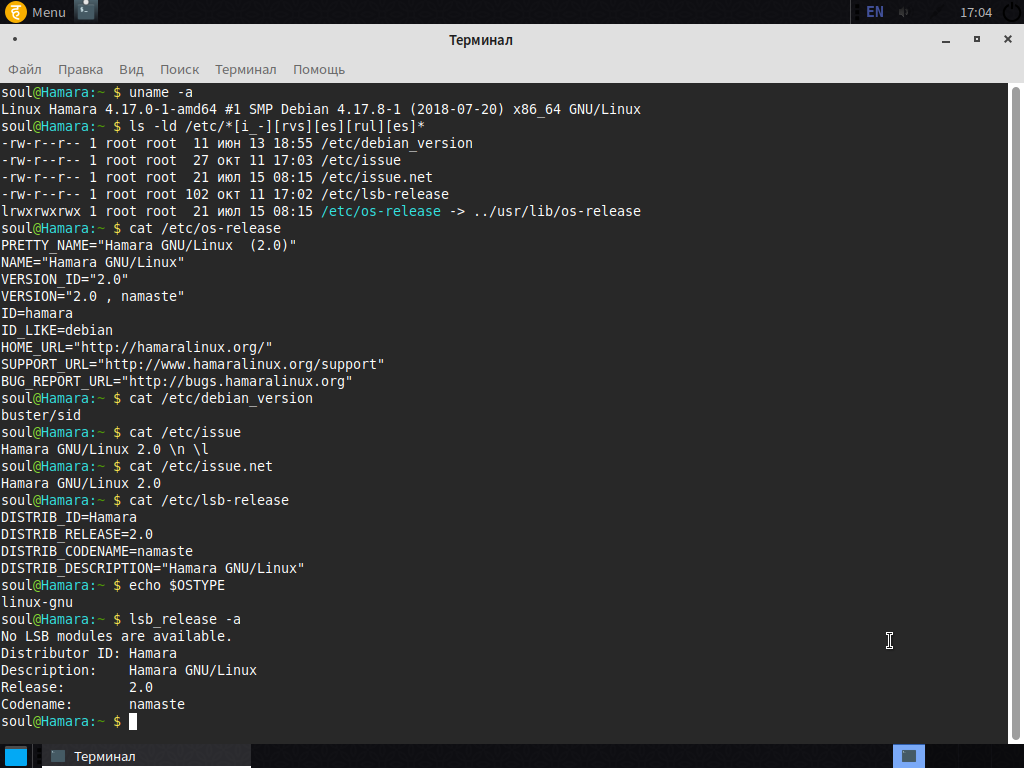Open the Помощь menu

(319, 69)
